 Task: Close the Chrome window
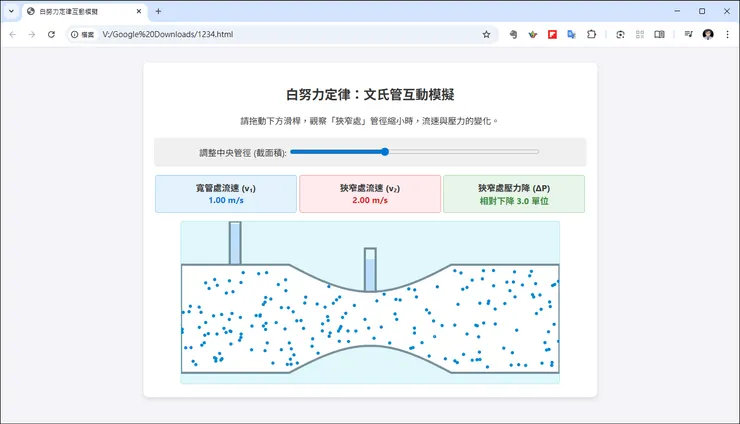point(727,11)
